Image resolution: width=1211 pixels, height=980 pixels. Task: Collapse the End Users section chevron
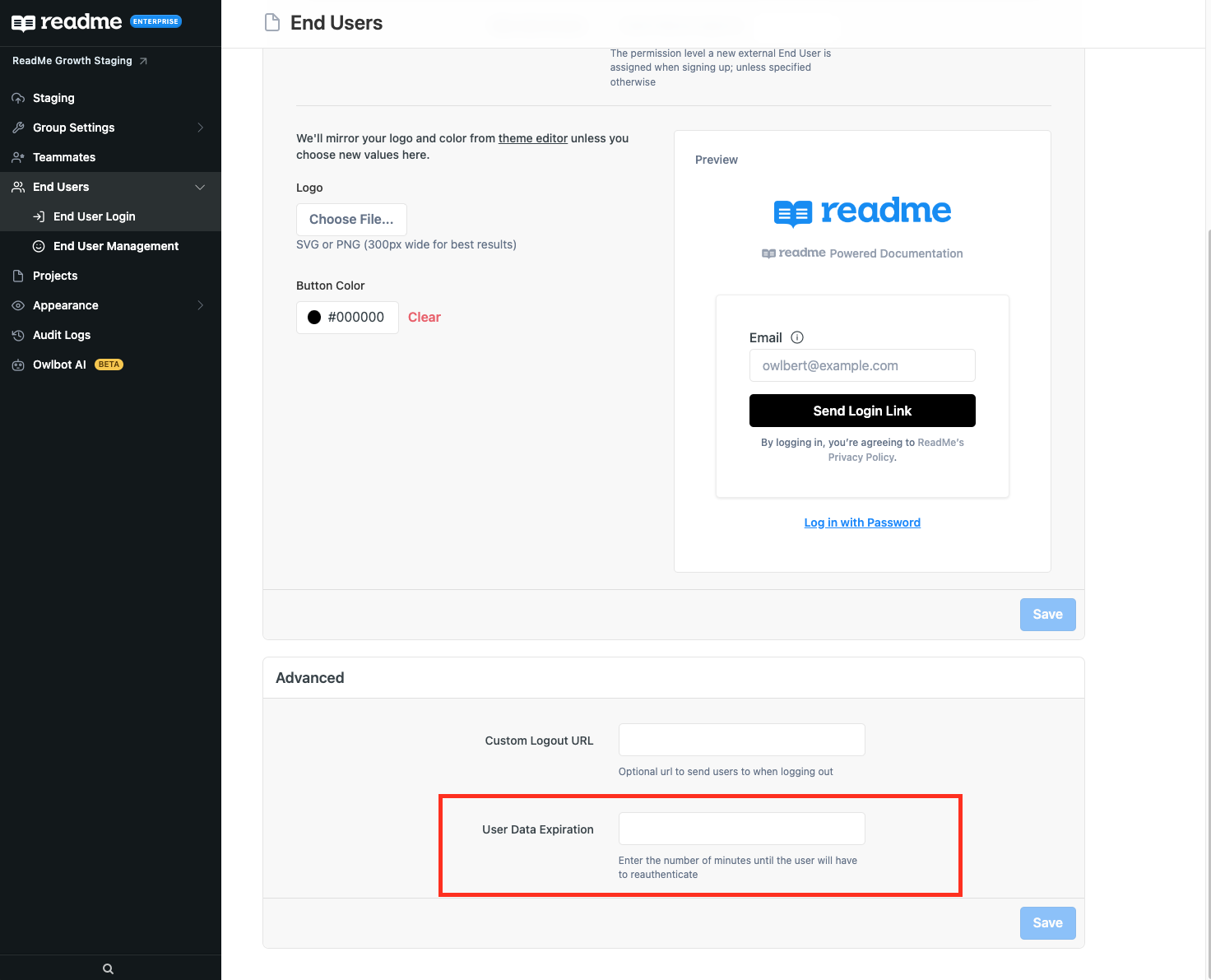point(200,187)
